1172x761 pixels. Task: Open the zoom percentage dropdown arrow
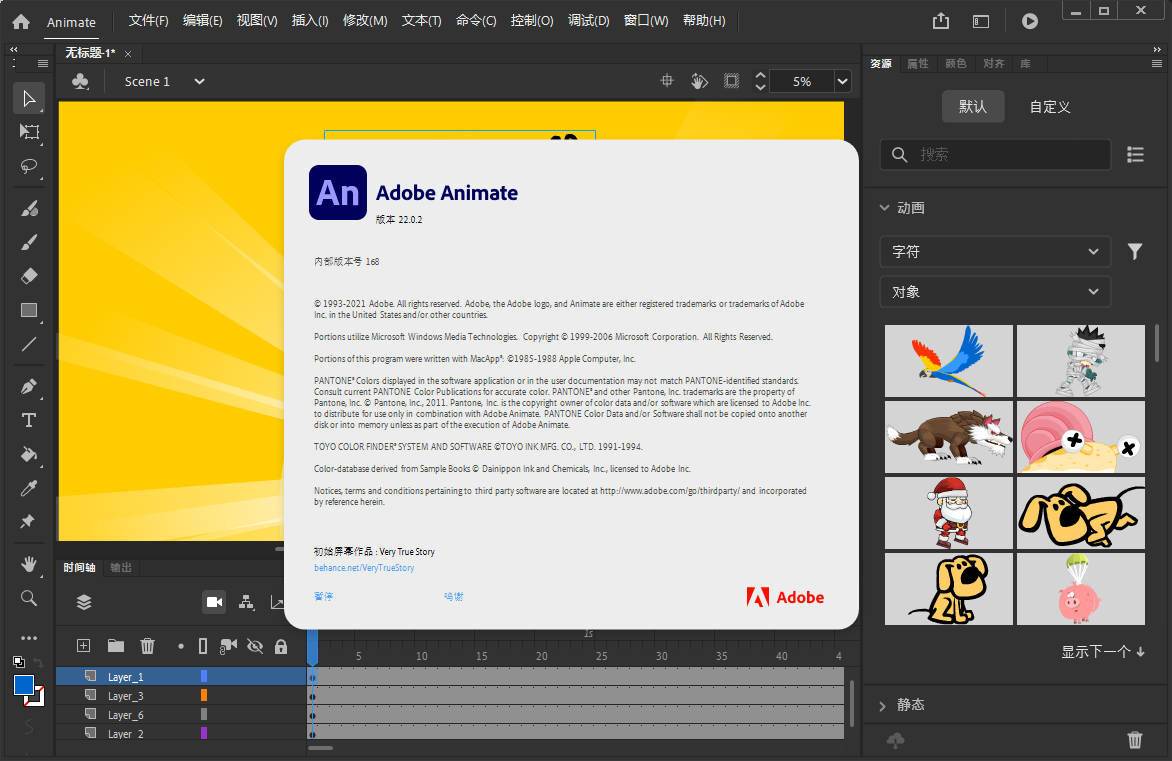pos(842,81)
